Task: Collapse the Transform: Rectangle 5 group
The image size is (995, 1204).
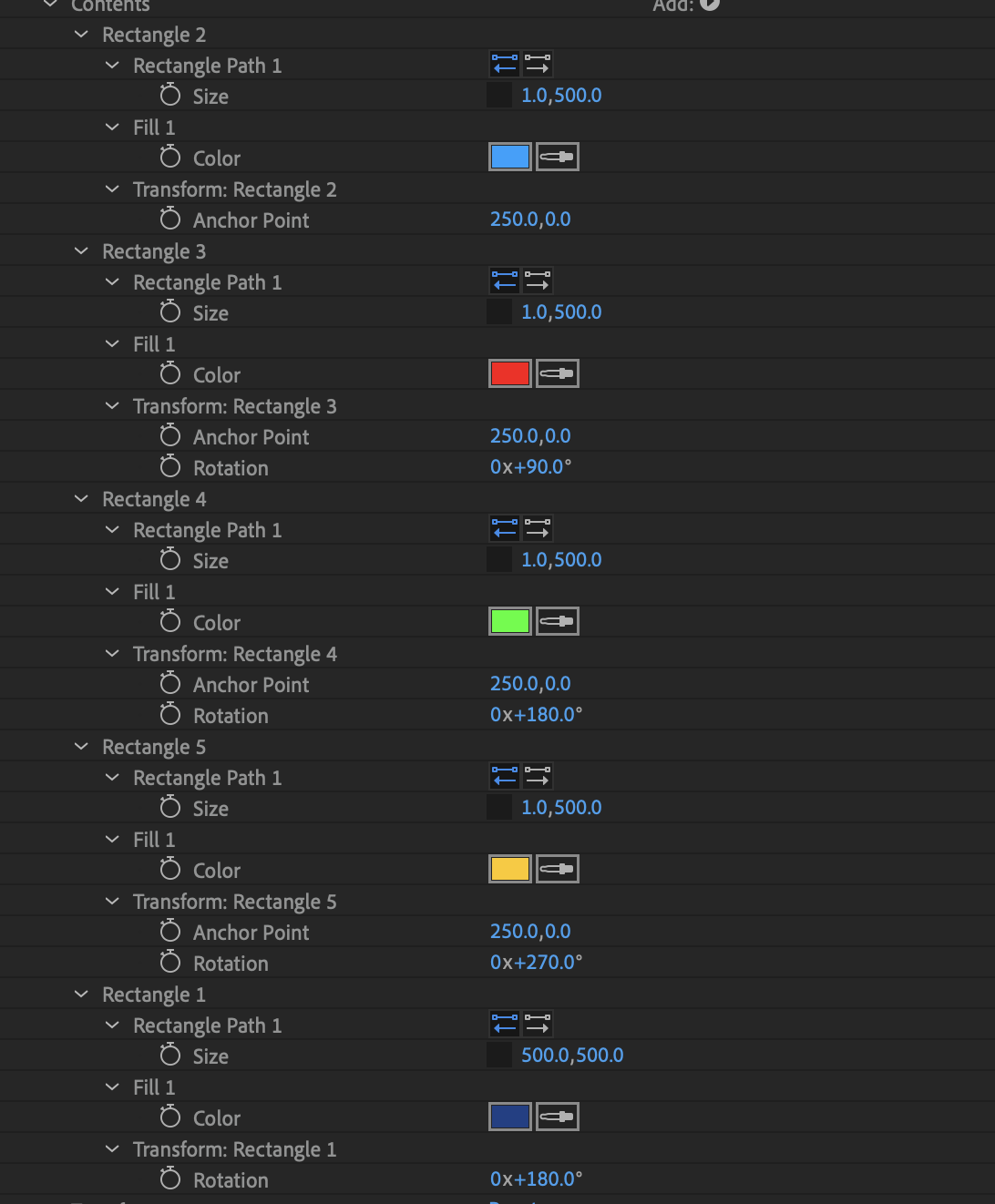Action: (111, 902)
